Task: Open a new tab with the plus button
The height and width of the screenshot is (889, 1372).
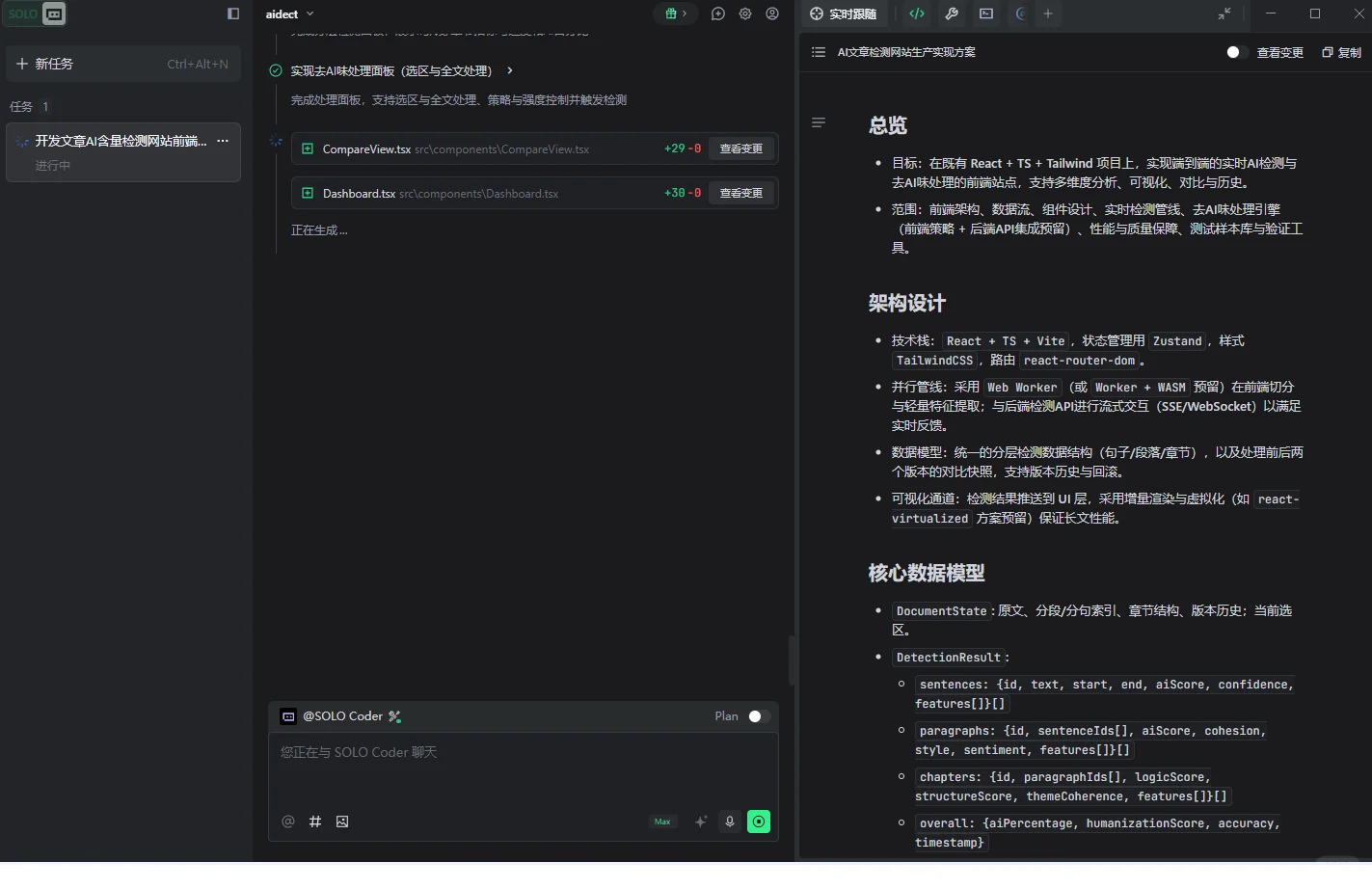Action: [1046, 13]
